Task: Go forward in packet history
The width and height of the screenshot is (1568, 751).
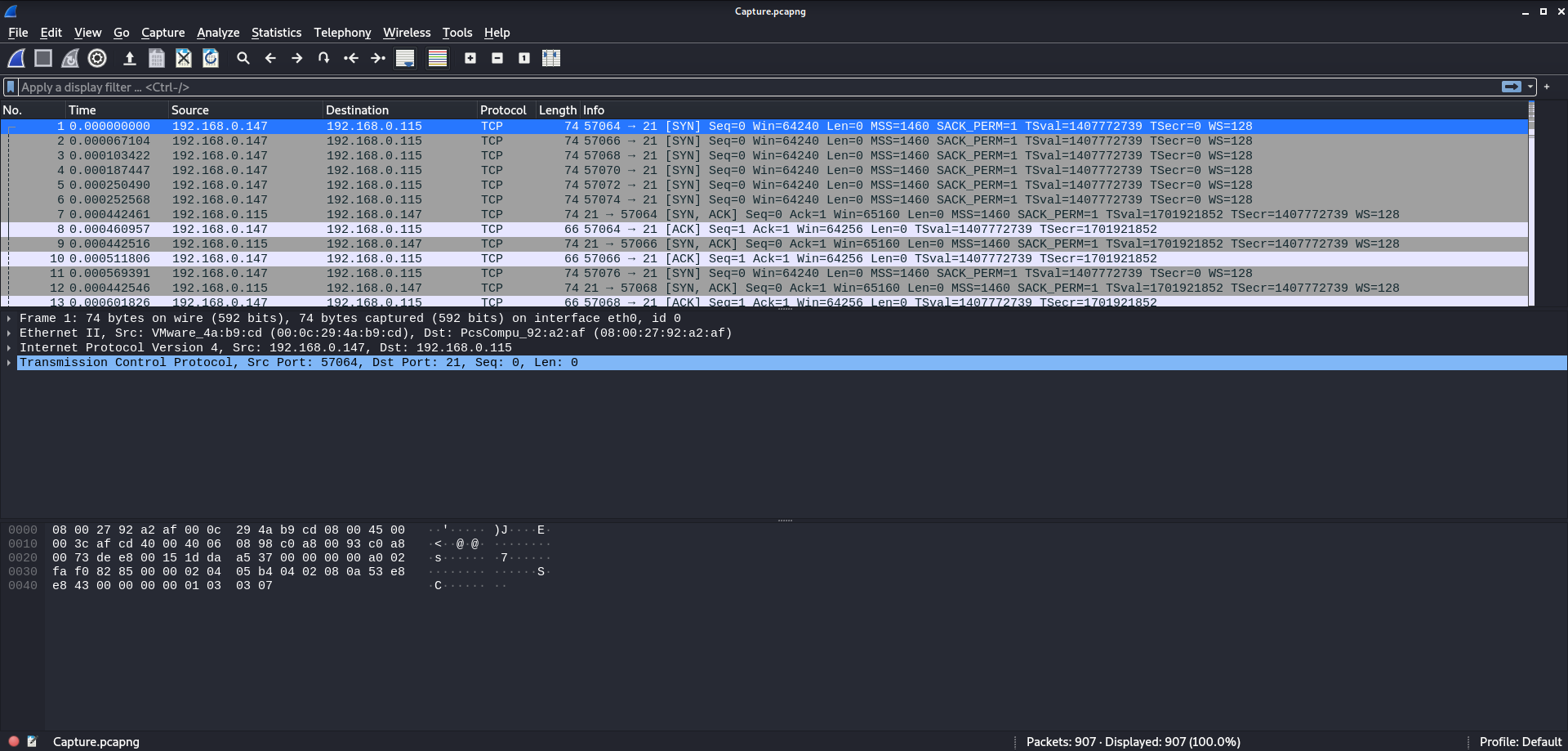Action: [297, 58]
